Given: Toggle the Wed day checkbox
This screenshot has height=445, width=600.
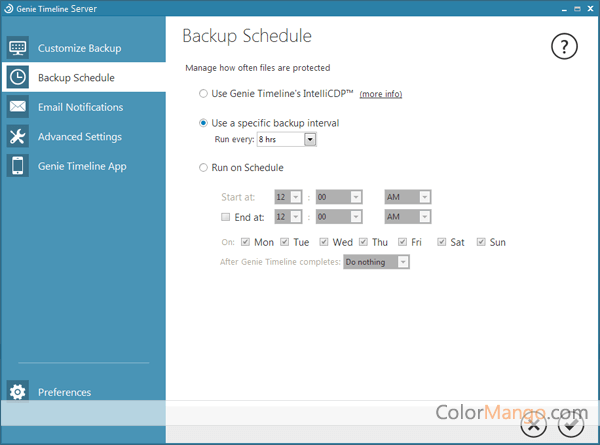Looking at the screenshot, I should click(x=325, y=242).
